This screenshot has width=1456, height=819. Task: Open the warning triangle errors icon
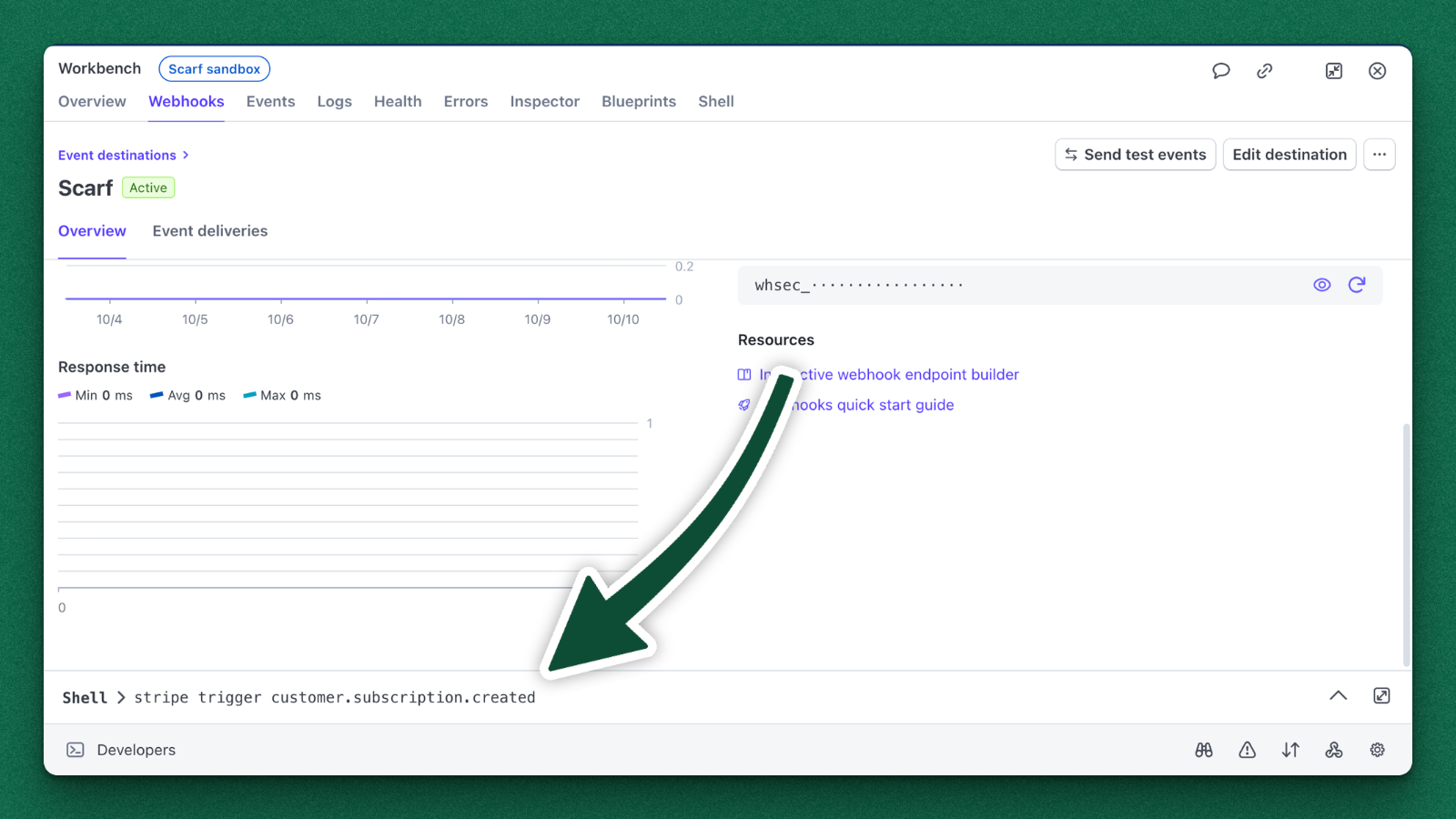click(1247, 750)
